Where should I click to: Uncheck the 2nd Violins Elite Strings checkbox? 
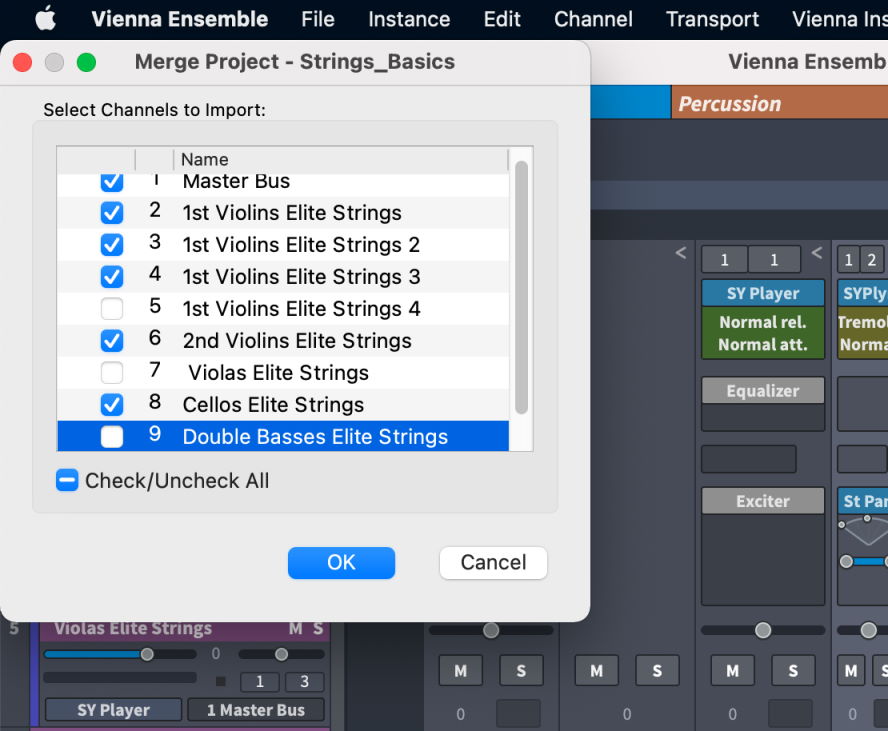[112, 340]
